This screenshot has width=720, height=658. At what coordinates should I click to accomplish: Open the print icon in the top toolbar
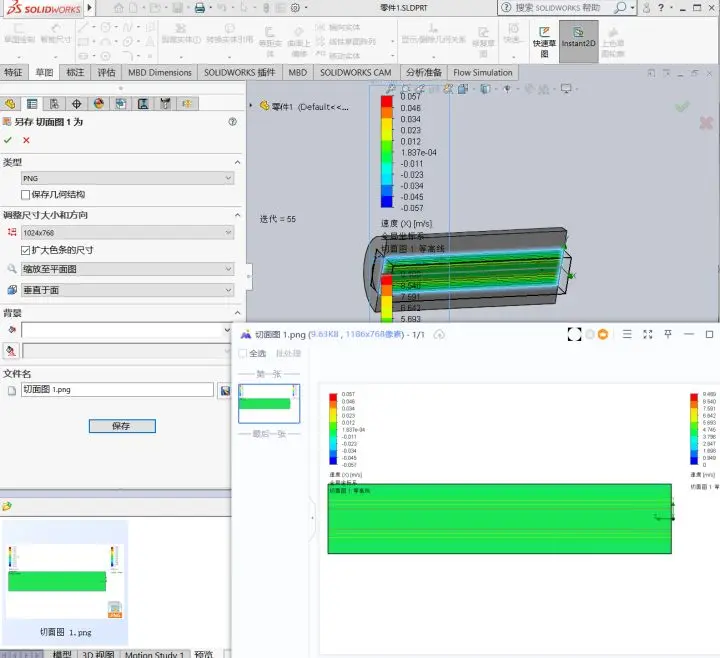[x=200, y=7]
